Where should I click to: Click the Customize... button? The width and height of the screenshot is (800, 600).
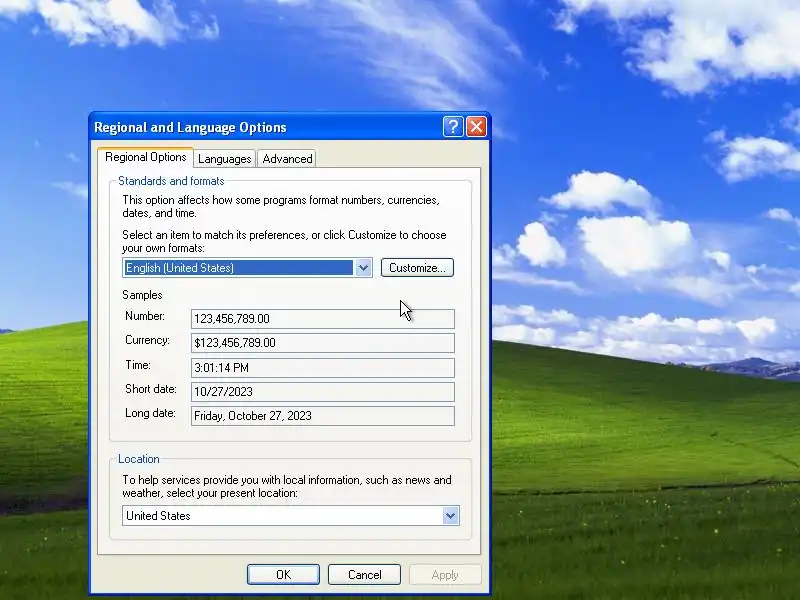click(417, 267)
